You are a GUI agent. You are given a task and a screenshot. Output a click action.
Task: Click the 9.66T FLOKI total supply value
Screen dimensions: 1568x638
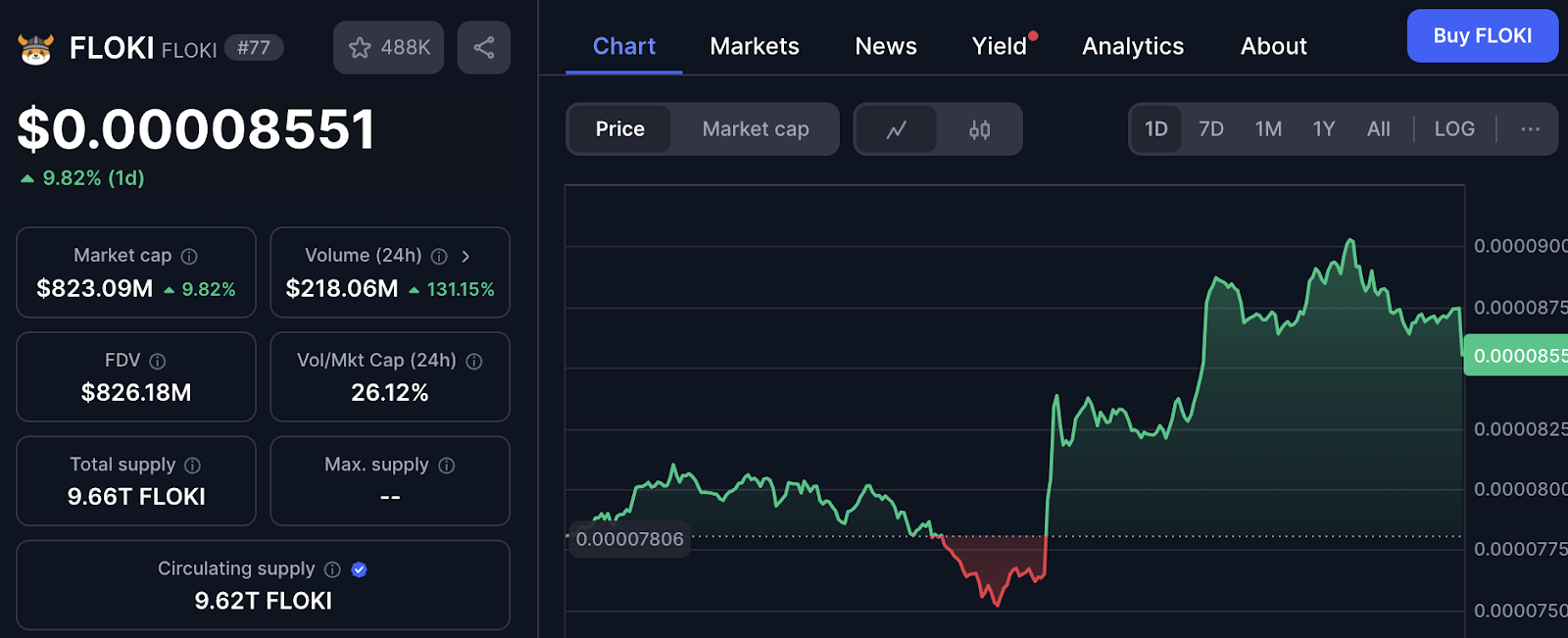click(136, 497)
